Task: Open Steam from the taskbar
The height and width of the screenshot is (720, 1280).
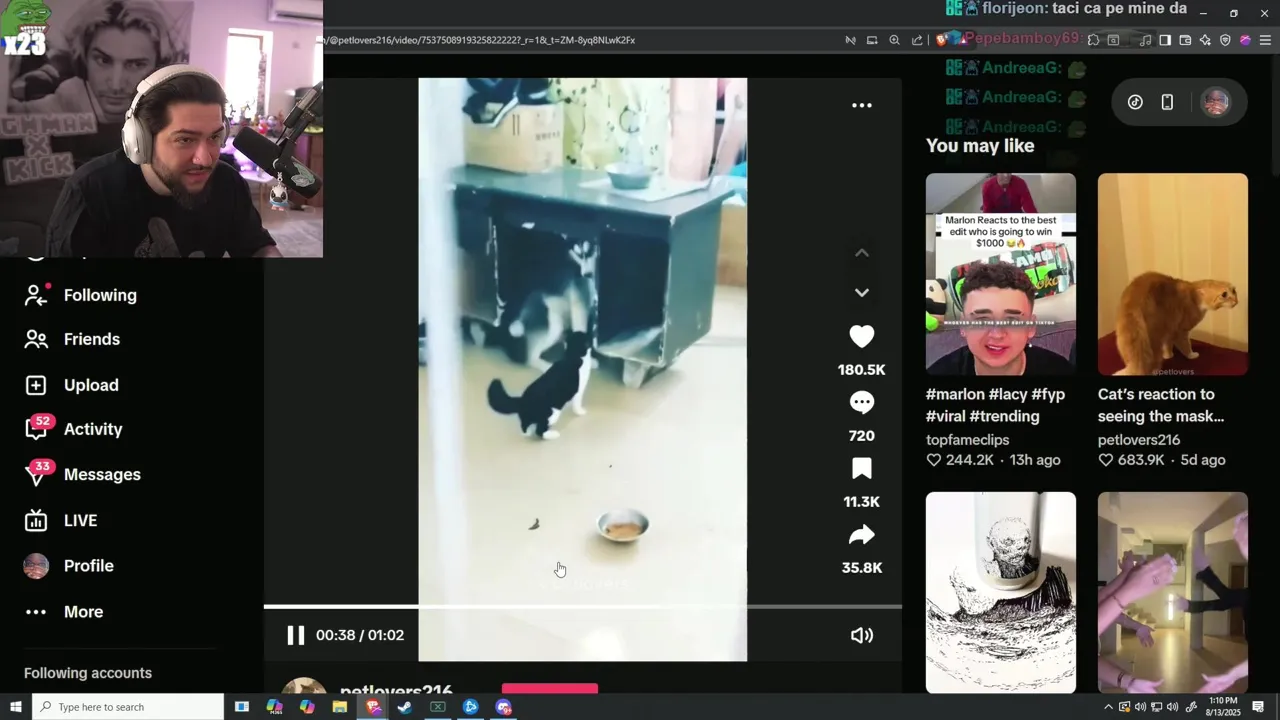Action: (x=405, y=707)
